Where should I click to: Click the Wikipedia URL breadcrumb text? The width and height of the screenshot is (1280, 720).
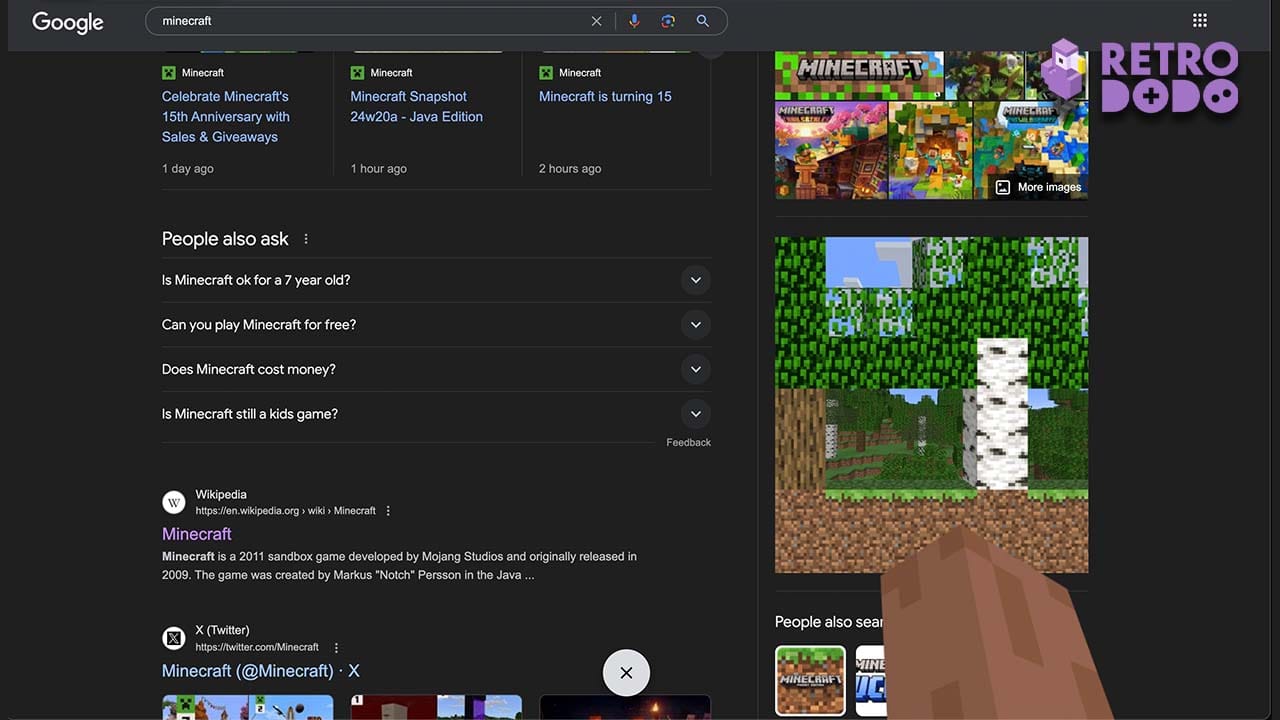285,511
